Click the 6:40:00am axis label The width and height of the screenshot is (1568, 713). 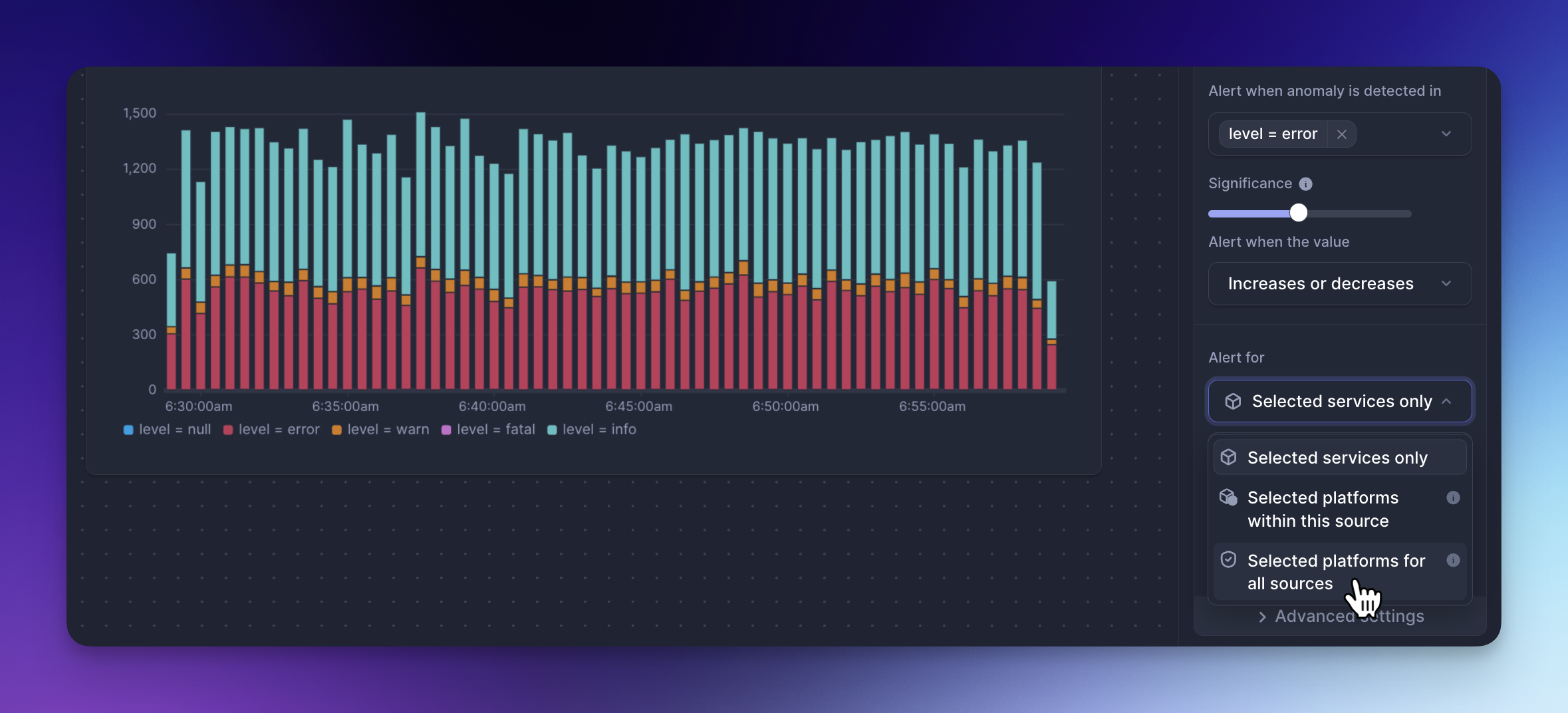coord(492,406)
